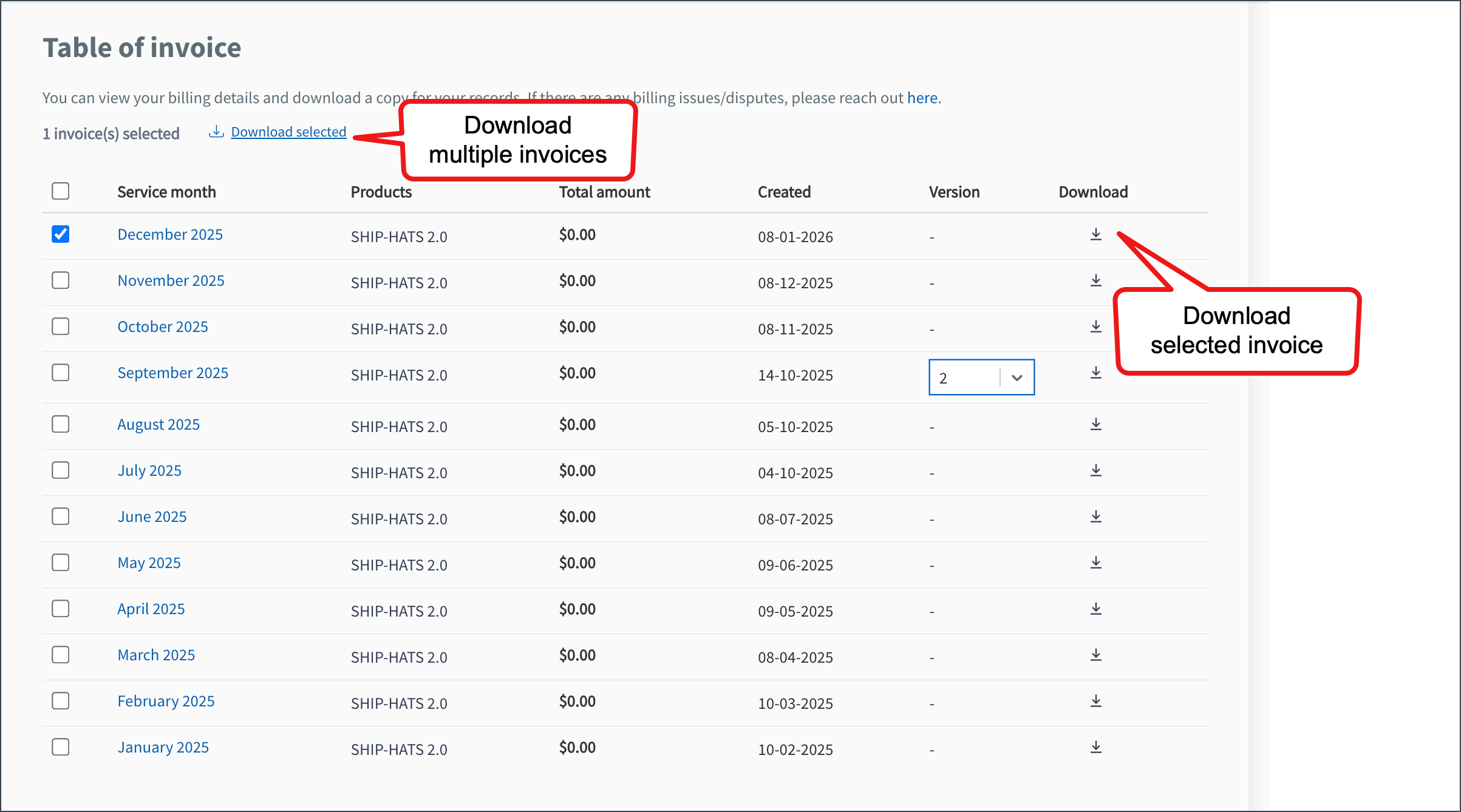This screenshot has width=1461, height=812.
Task: View the May 2025 invoice details
Action: (x=149, y=563)
